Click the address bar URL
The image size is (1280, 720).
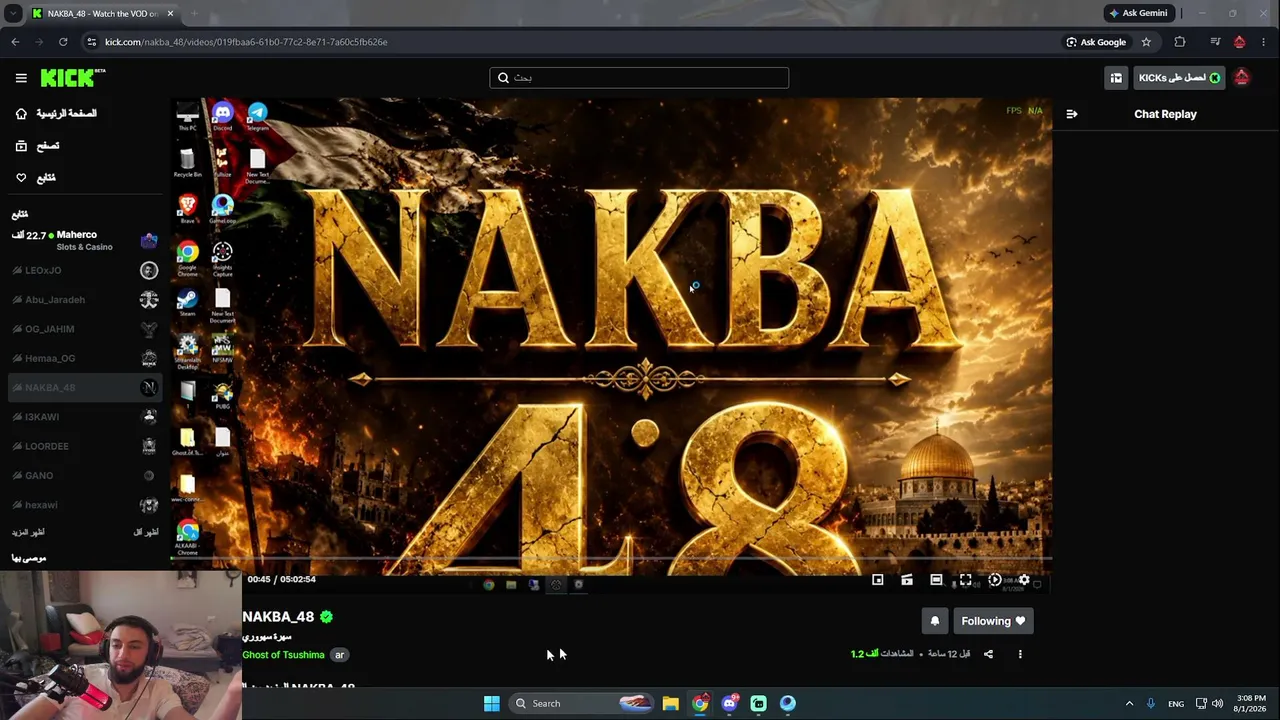pyautogui.click(x=246, y=42)
